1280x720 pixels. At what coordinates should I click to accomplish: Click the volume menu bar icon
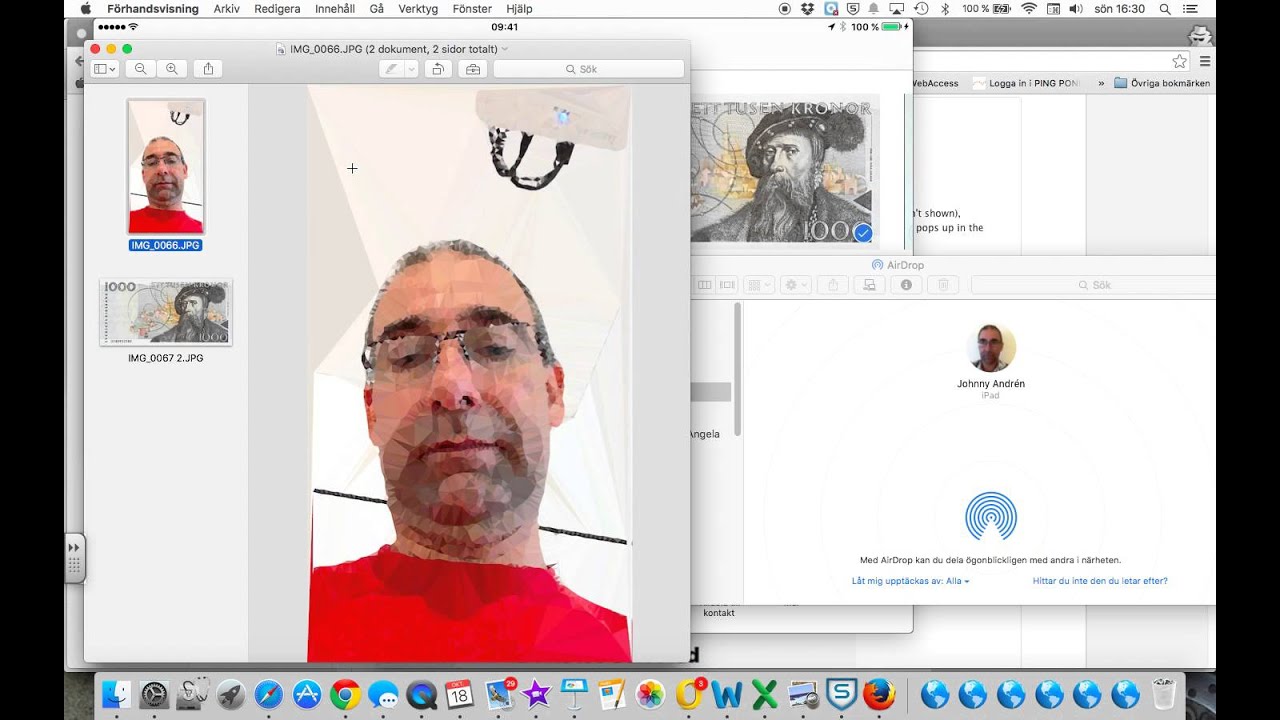point(1076,9)
